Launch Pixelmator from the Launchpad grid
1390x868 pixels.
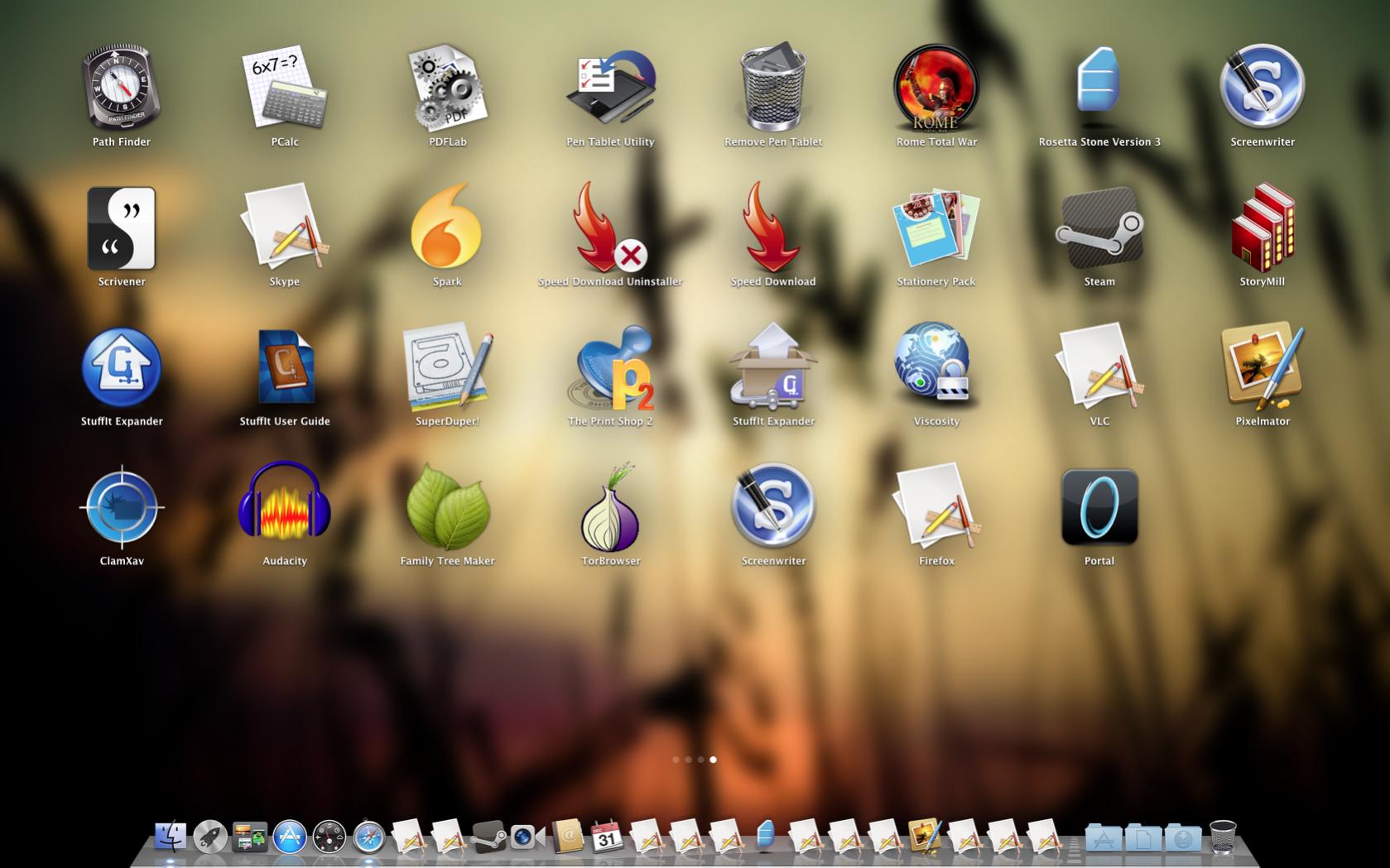point(1263,367)
